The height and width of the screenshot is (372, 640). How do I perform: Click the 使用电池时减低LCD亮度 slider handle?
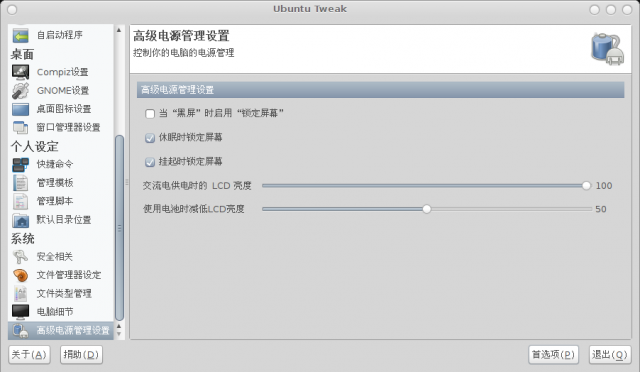[x=427, y=209]
